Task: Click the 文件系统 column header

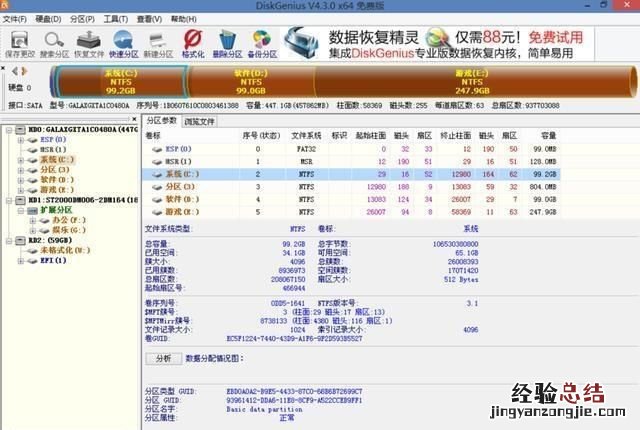Action: [x=307, y=136]
